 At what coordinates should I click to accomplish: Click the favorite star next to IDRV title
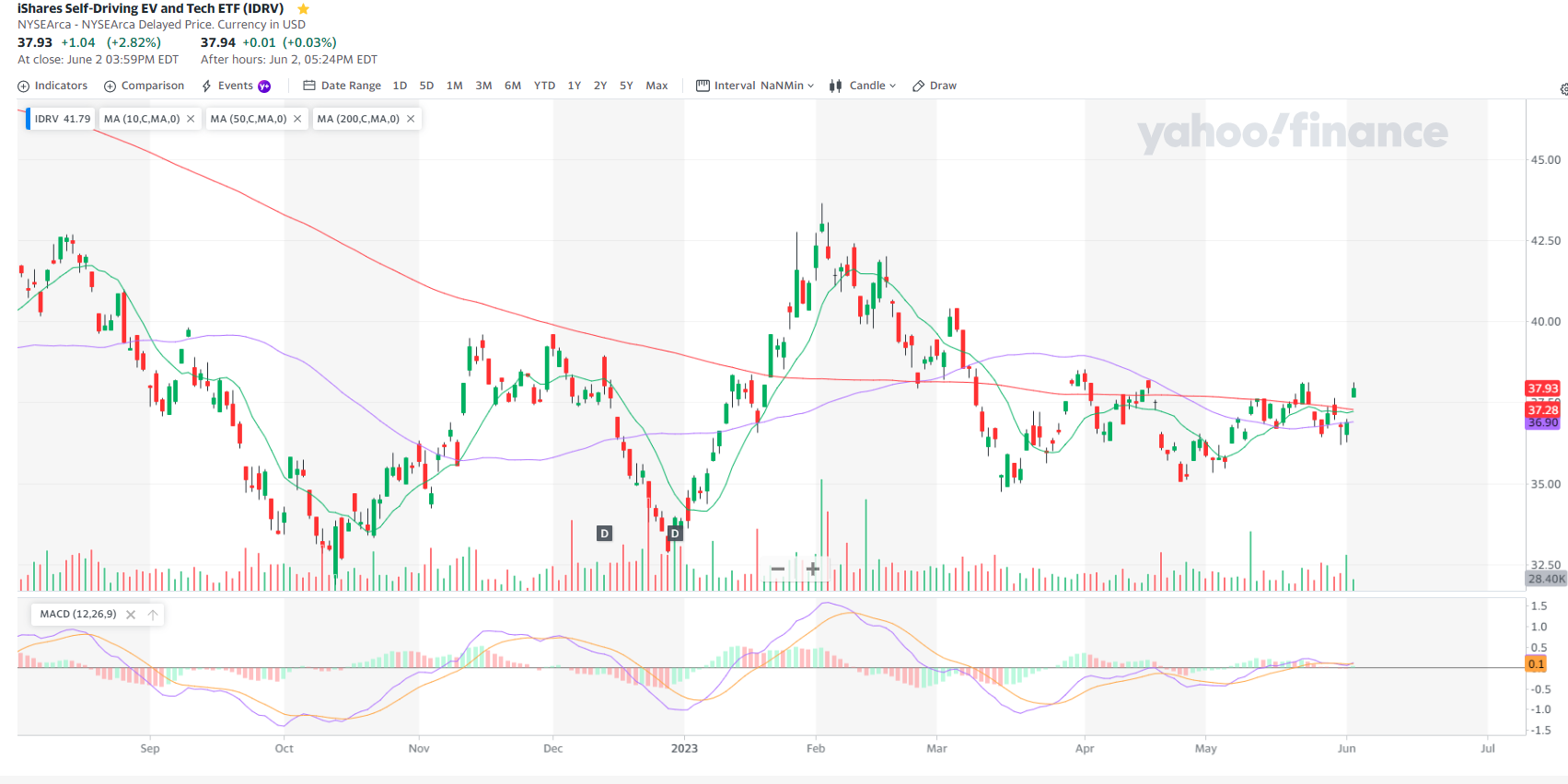[303, 9]
